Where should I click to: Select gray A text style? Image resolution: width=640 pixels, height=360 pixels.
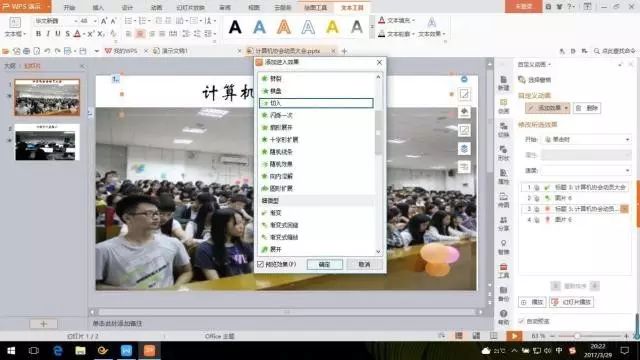pos(357,27)
